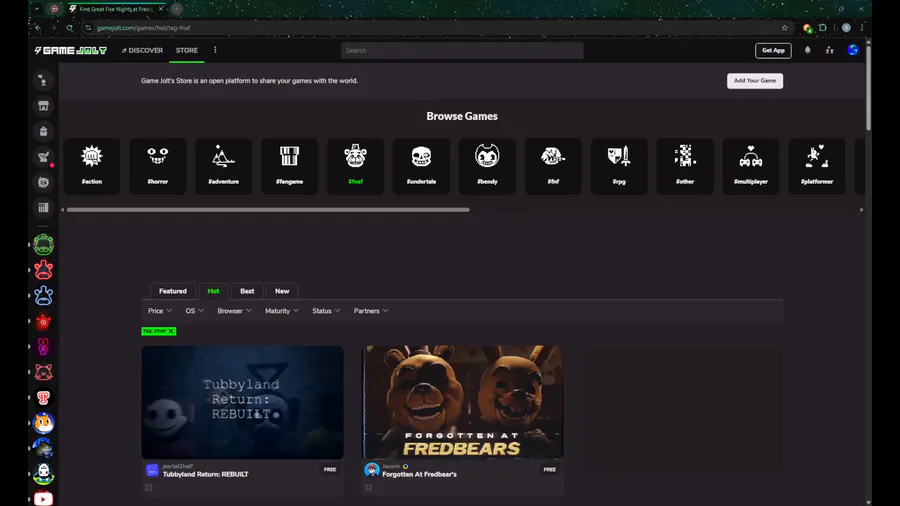Open browser extensions puzzle icon
The width and height of the screenshot is (900, 506).
823,28
